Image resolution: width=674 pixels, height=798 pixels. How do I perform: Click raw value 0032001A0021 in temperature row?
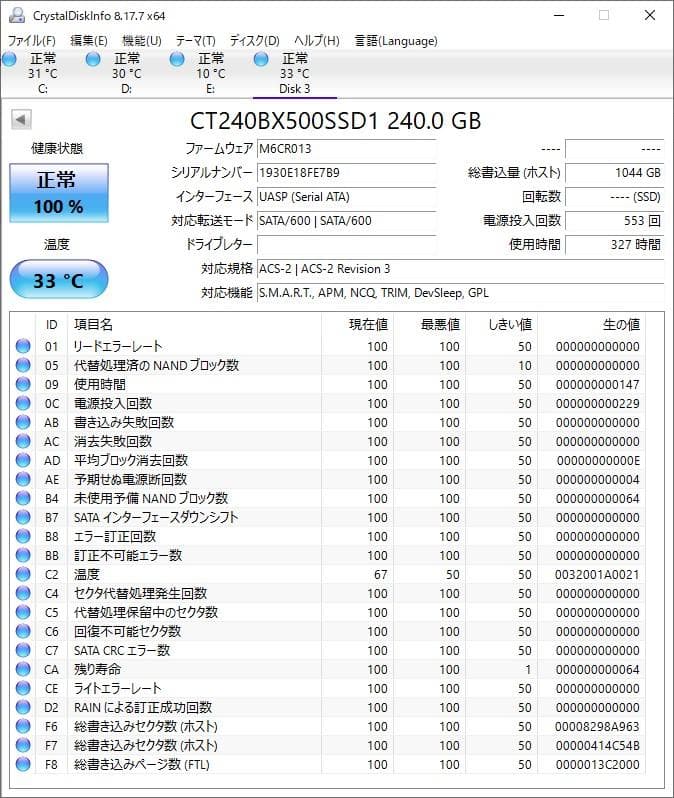click(597, 575)
